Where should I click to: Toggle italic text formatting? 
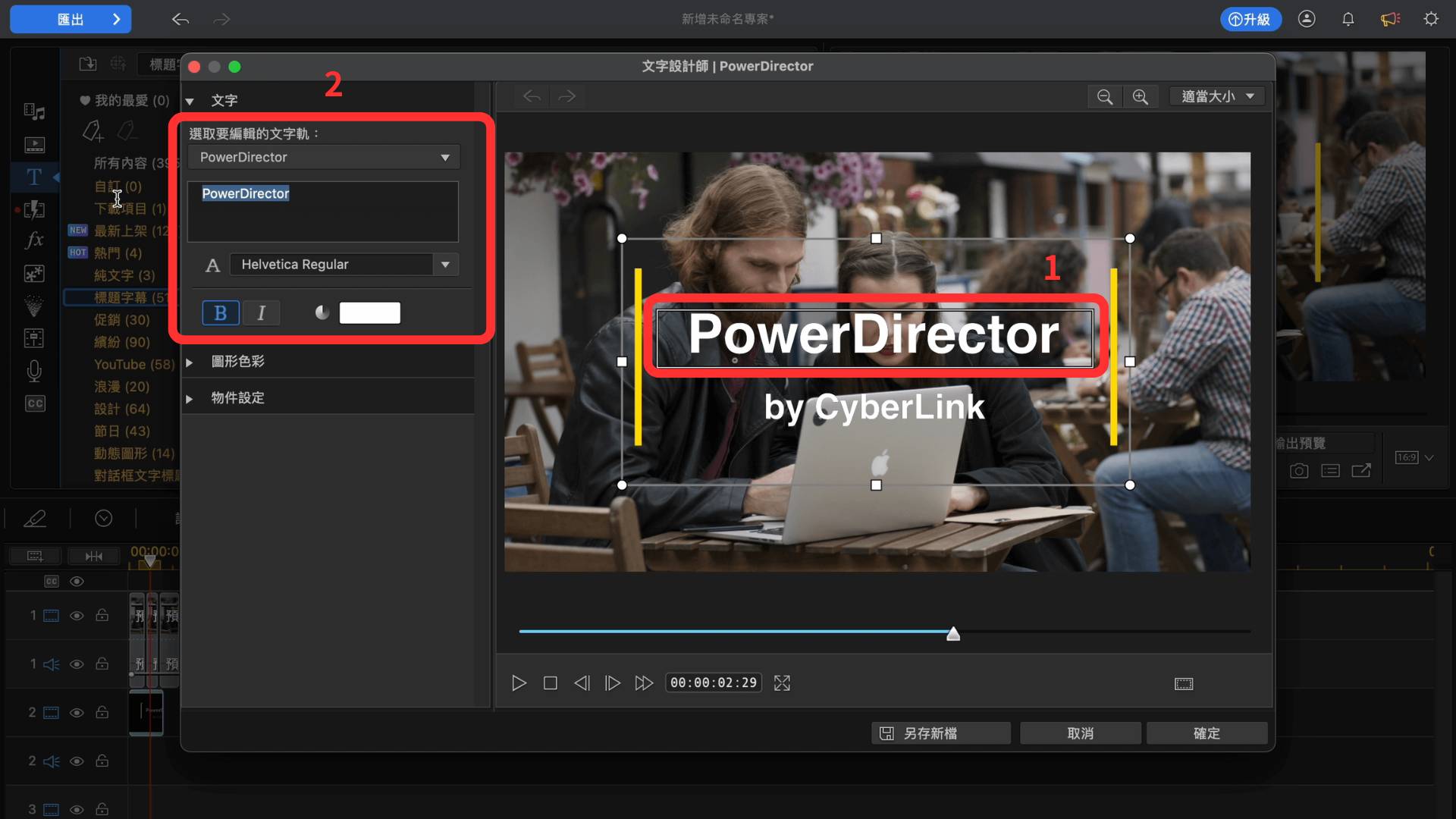(261, 312)
